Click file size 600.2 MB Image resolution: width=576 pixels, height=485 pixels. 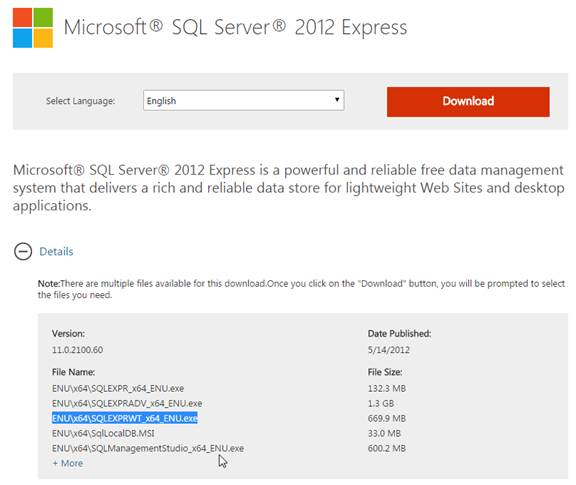coord(387,448)
